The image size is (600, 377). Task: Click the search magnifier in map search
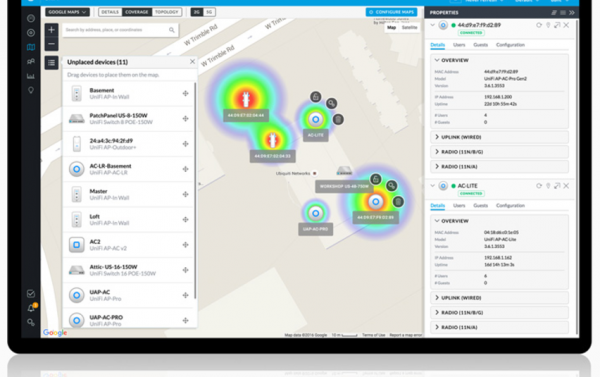[172, 30]
